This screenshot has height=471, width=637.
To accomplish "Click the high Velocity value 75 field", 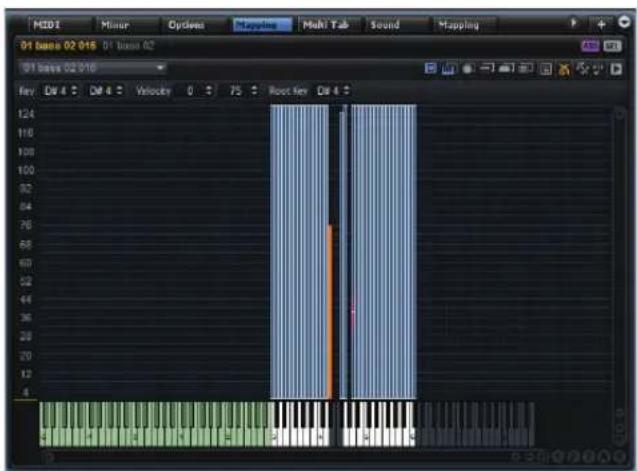I will click(236, 91).
